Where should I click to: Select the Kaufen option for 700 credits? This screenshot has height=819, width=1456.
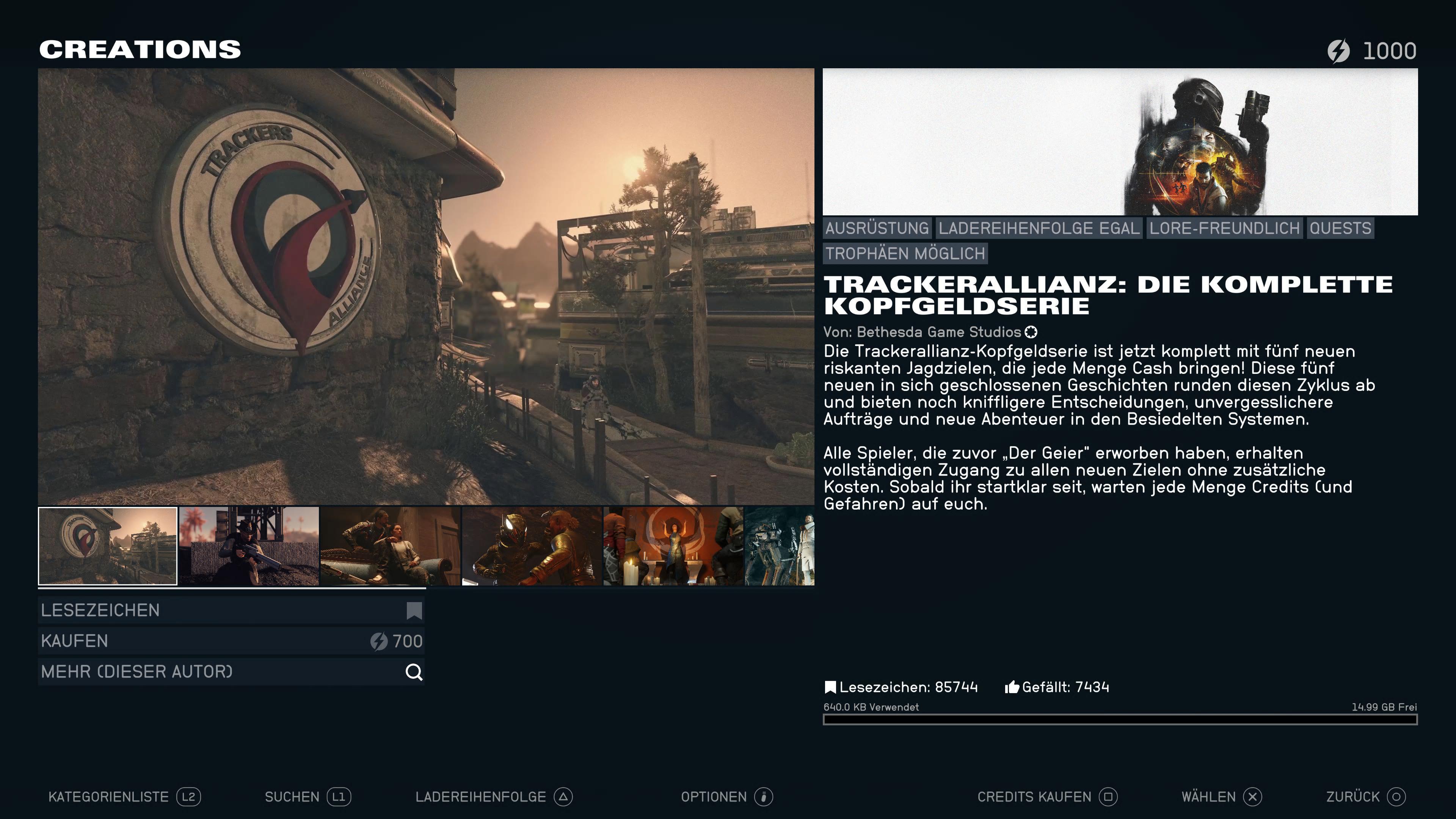point(231,641)
